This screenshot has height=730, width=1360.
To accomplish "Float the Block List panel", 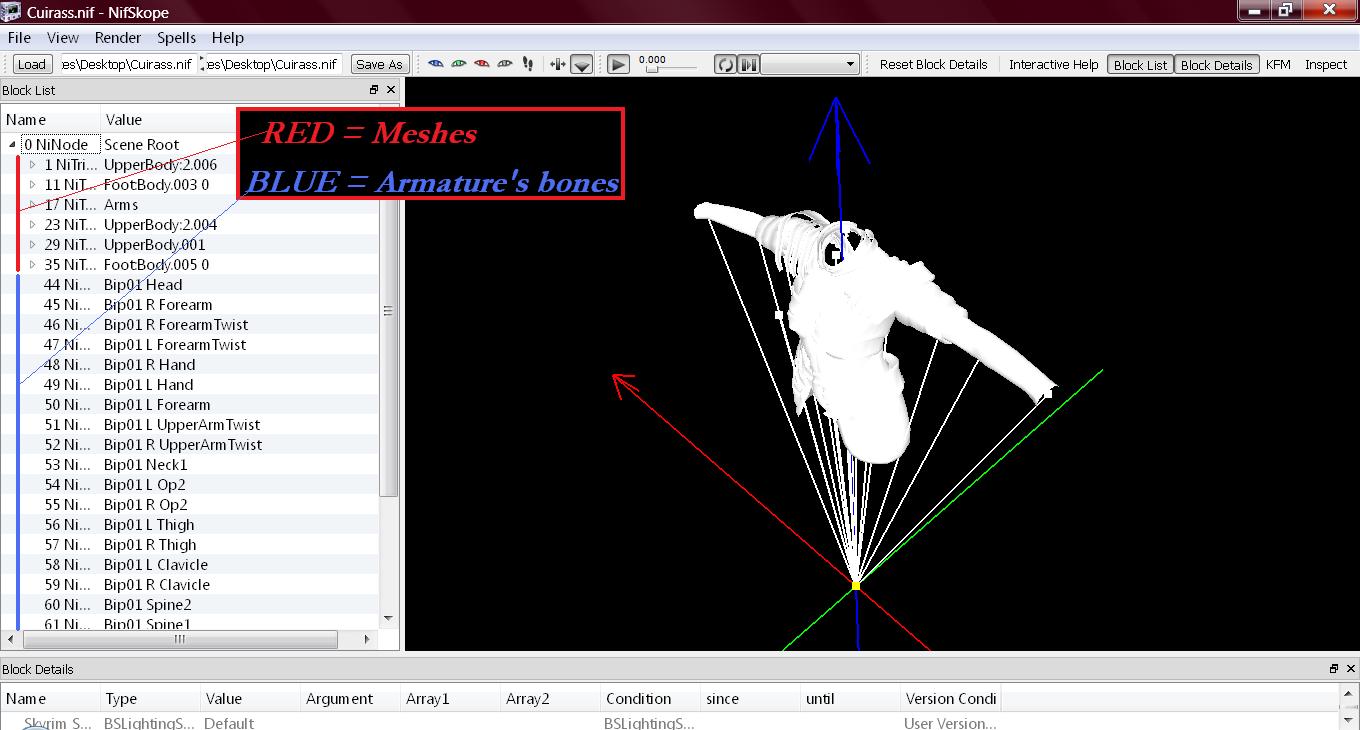I will pyautogui.click(x=374, y=90).
